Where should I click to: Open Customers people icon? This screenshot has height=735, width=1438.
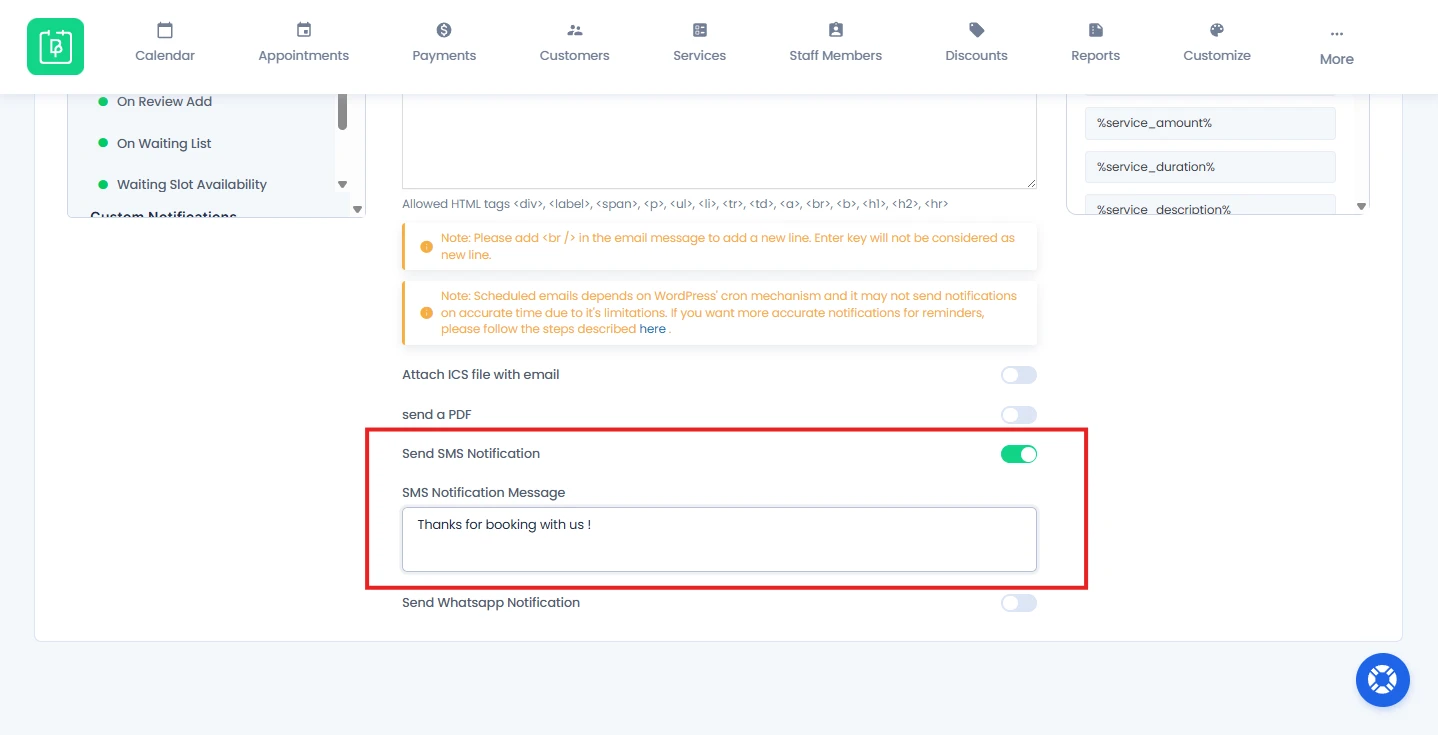[x=574, y=31]
